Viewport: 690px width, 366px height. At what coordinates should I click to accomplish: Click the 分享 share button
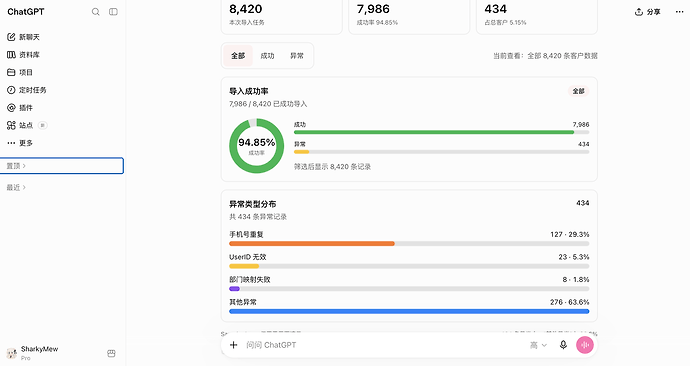tap(647, 12)
